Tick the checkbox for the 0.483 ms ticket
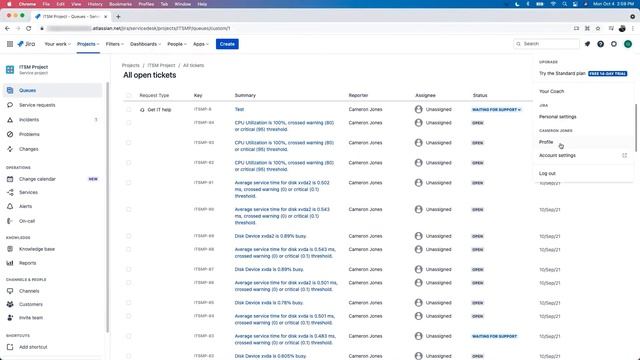640x360 pixels. (x=129, y=336)
